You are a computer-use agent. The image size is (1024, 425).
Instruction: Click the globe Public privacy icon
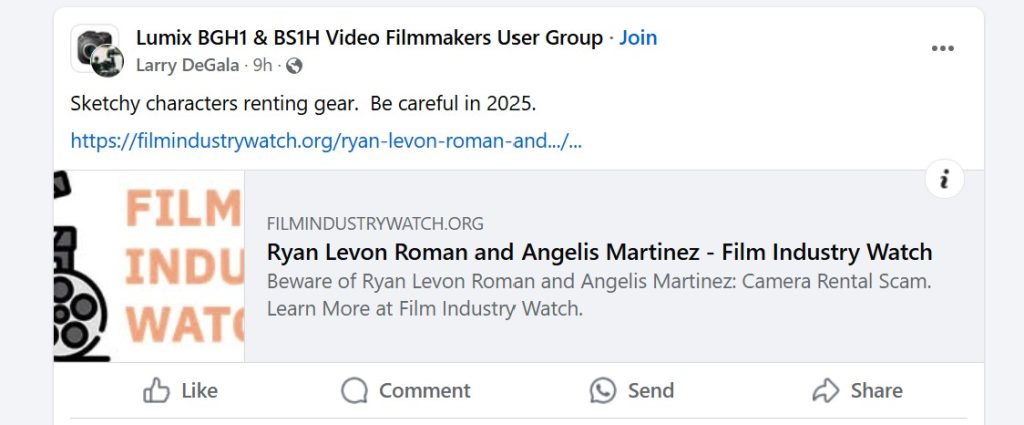point(294,66)
